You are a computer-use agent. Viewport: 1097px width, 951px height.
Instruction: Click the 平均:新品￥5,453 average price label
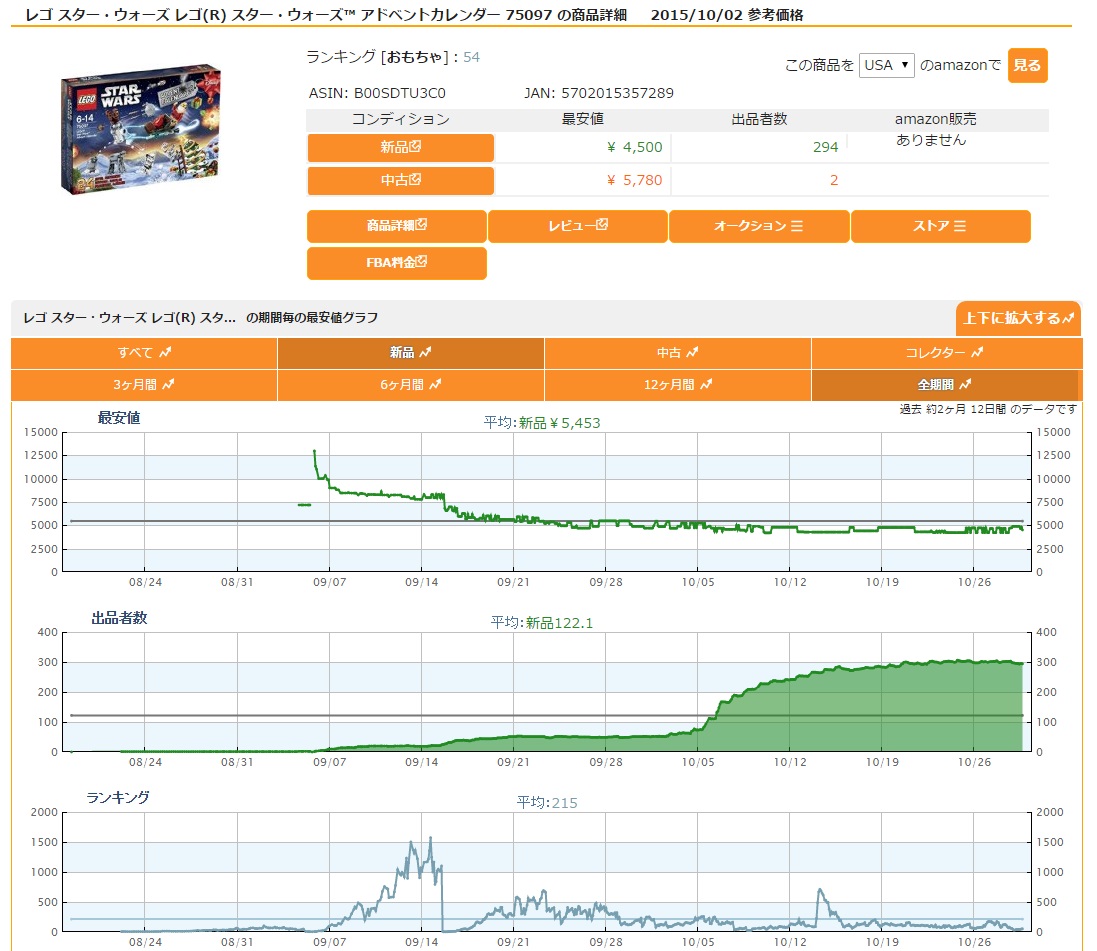(542, 423)
